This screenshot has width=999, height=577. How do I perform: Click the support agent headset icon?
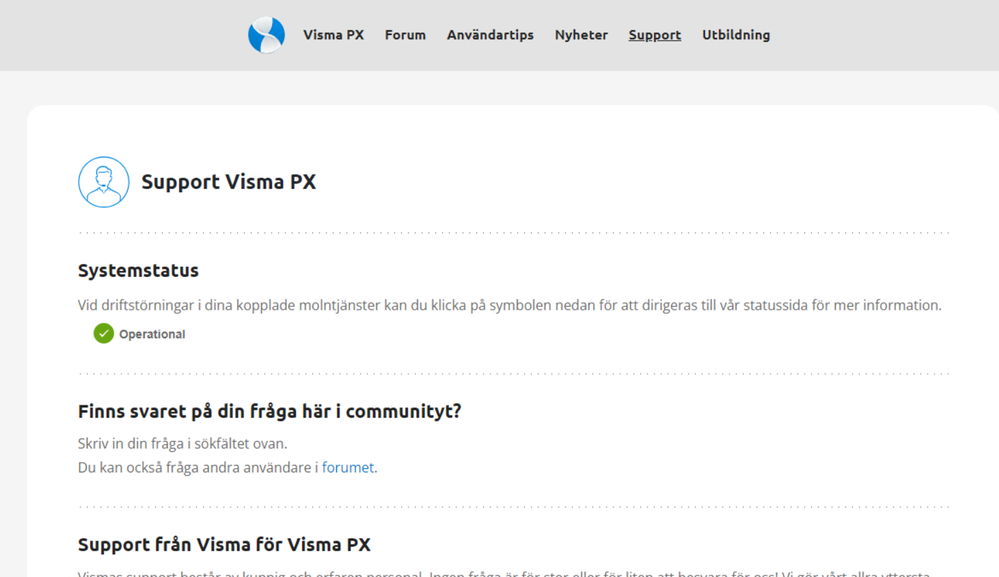pos(104,182)
